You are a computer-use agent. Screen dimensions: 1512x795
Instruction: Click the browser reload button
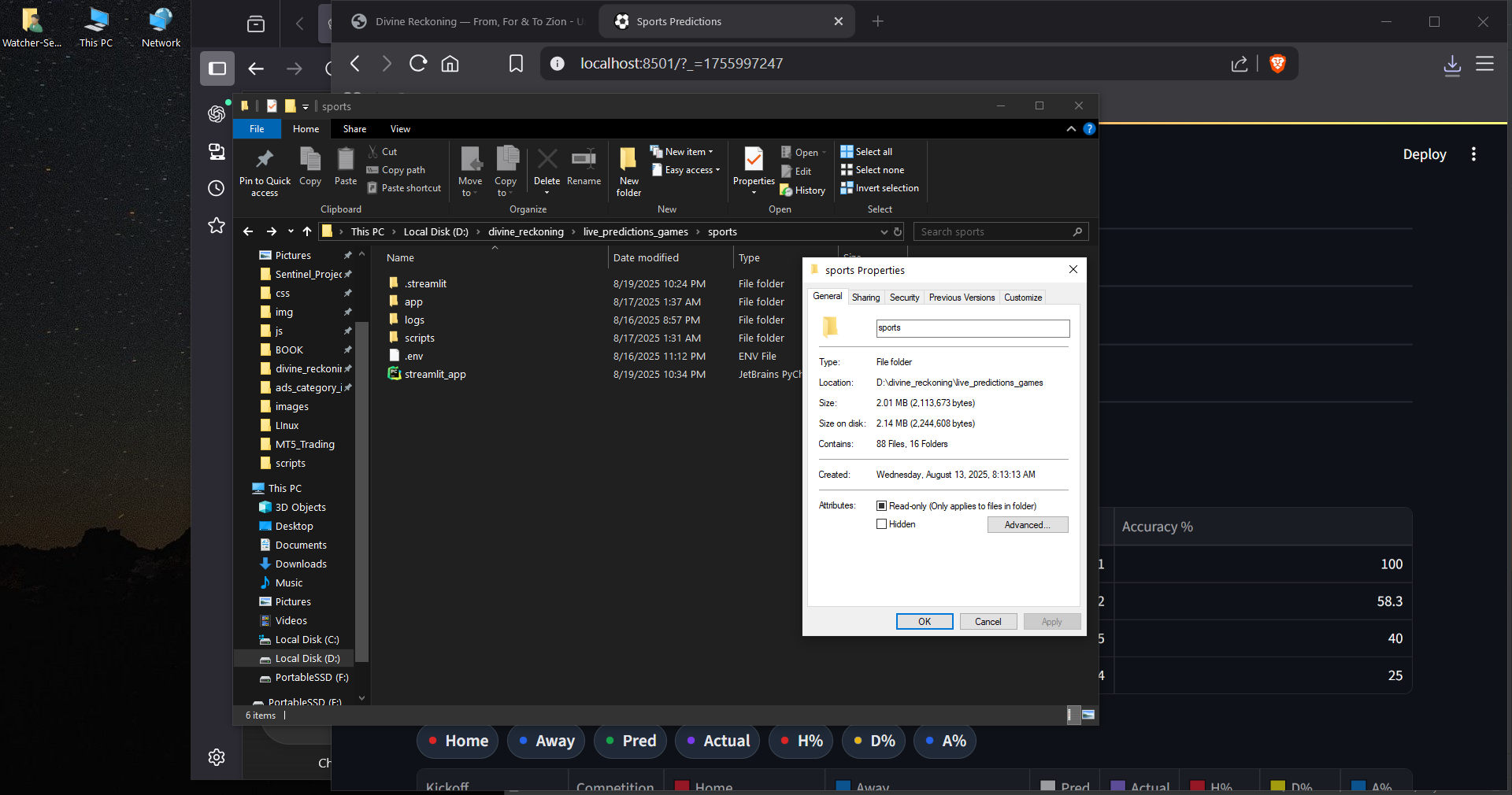point(418,64)
